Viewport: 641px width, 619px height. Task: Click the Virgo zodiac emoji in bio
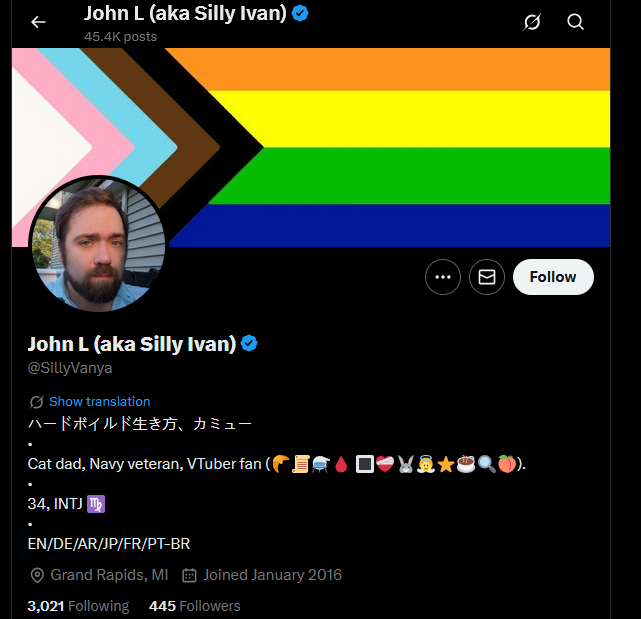pos(96,504)
